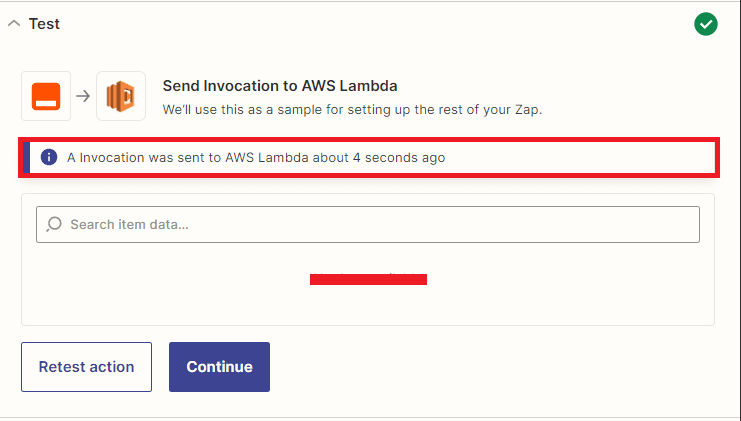
Task: Click the red redacted bar in results
Action: pos(368,279)
